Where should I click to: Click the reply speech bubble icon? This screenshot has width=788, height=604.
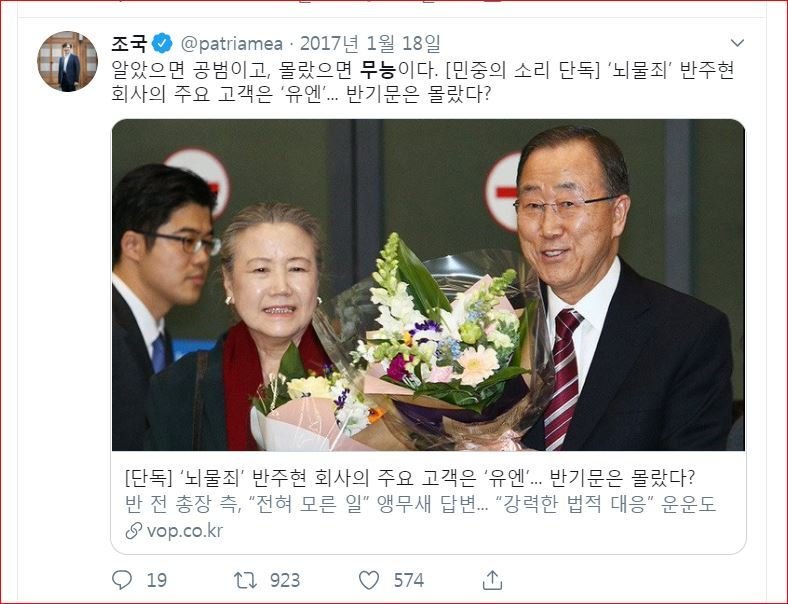(122, 580)
